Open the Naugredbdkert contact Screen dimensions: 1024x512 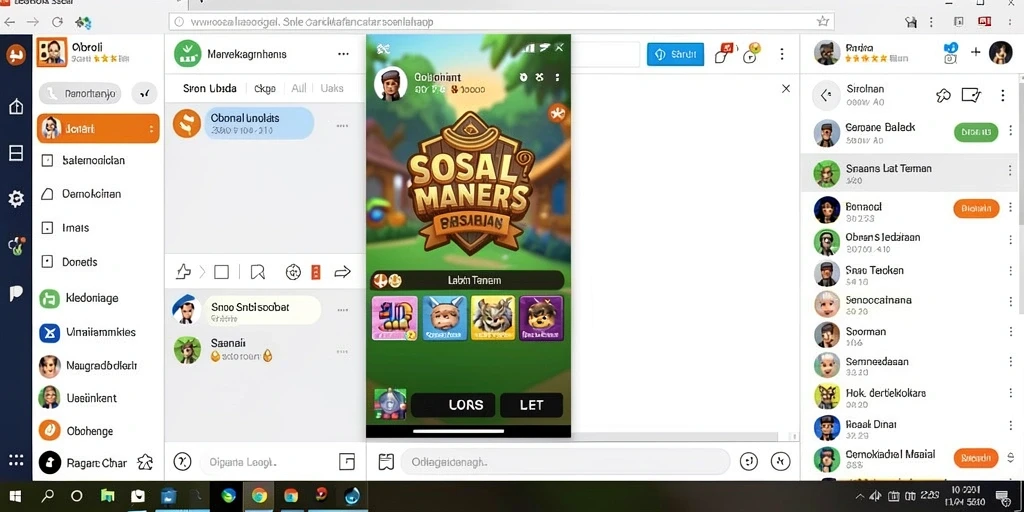click(x=98, y=366)
